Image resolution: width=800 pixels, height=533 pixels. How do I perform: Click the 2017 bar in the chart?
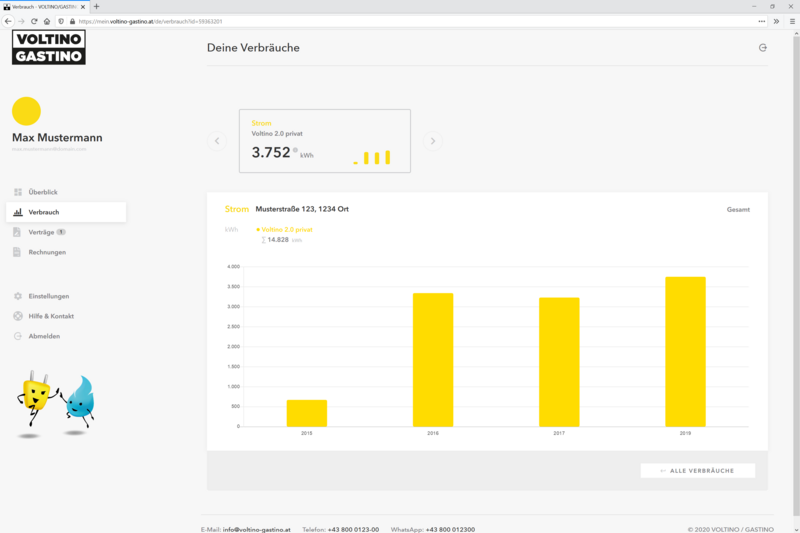pyautogui.click(x=559, y=362)
